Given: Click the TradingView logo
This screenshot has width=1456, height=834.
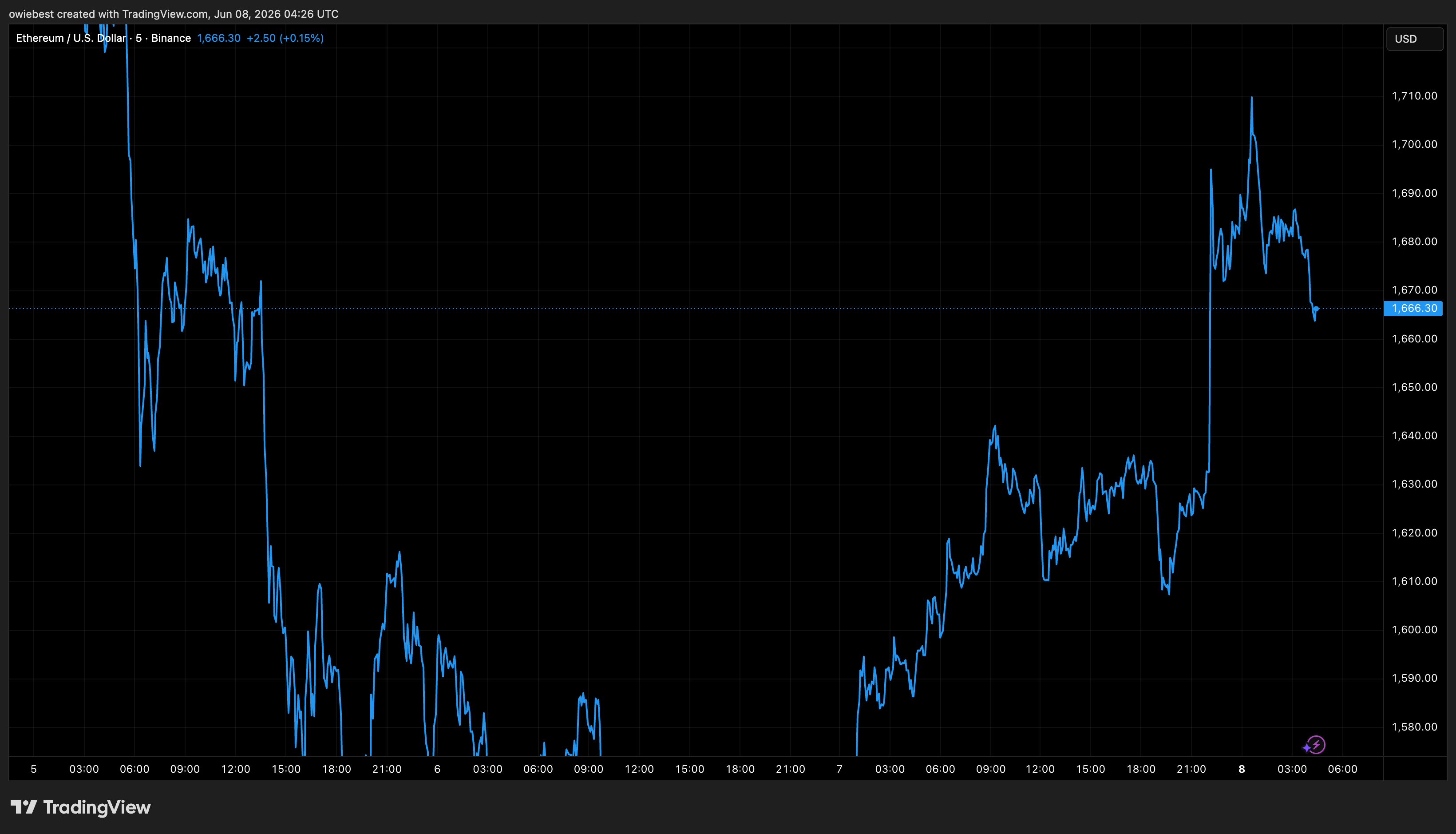Looking at the screenshot, I should 81,807.
